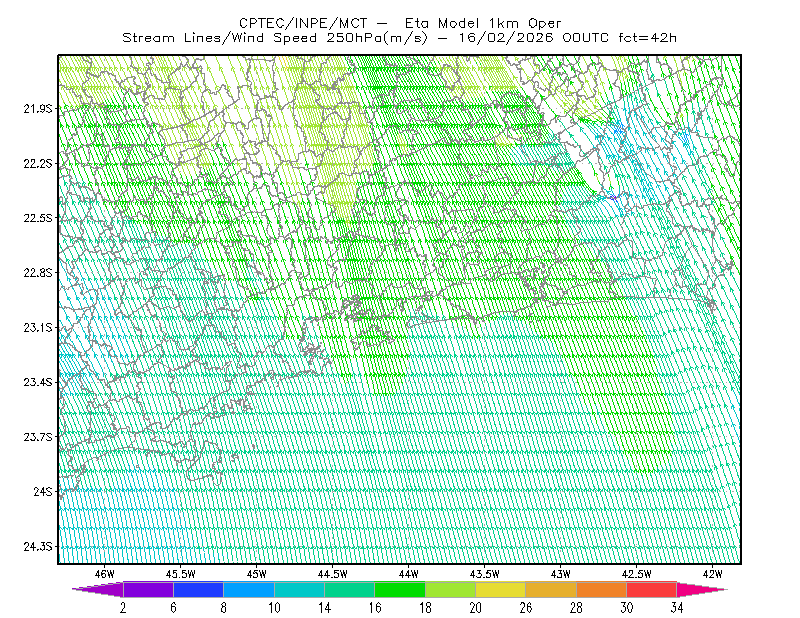Click the latitude label '22.5S'

37,218
